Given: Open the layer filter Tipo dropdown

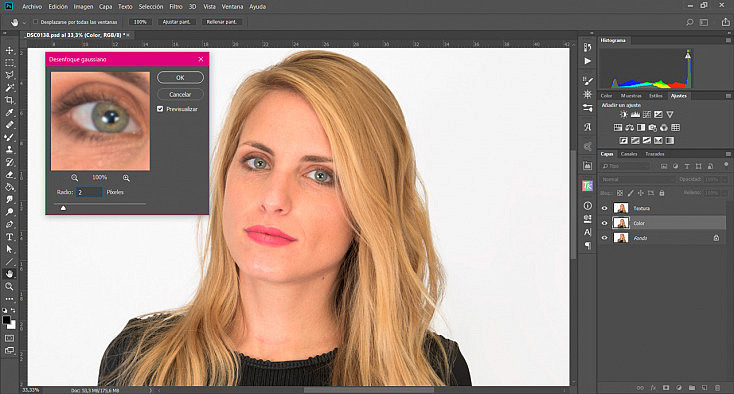Looking at the screenshot, I should click(x=625, y=166).
